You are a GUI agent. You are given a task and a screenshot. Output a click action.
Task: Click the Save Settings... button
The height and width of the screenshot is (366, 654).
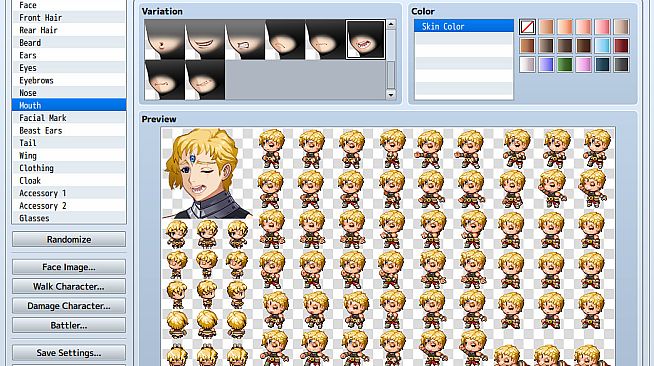69,353
